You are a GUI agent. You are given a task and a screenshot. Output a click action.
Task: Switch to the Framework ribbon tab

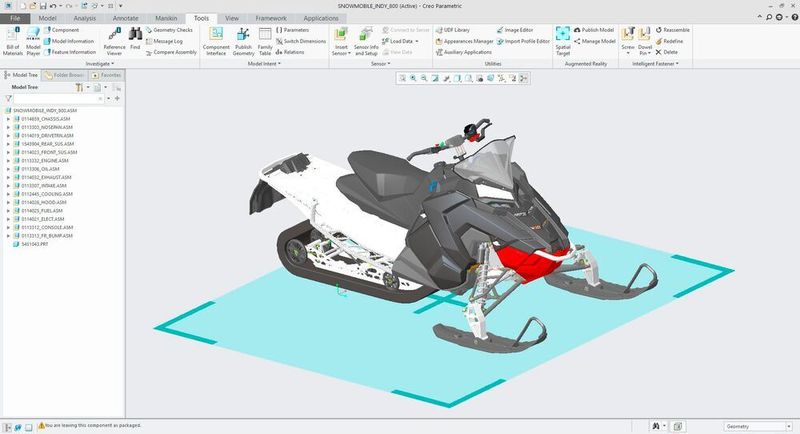(271, 18)
